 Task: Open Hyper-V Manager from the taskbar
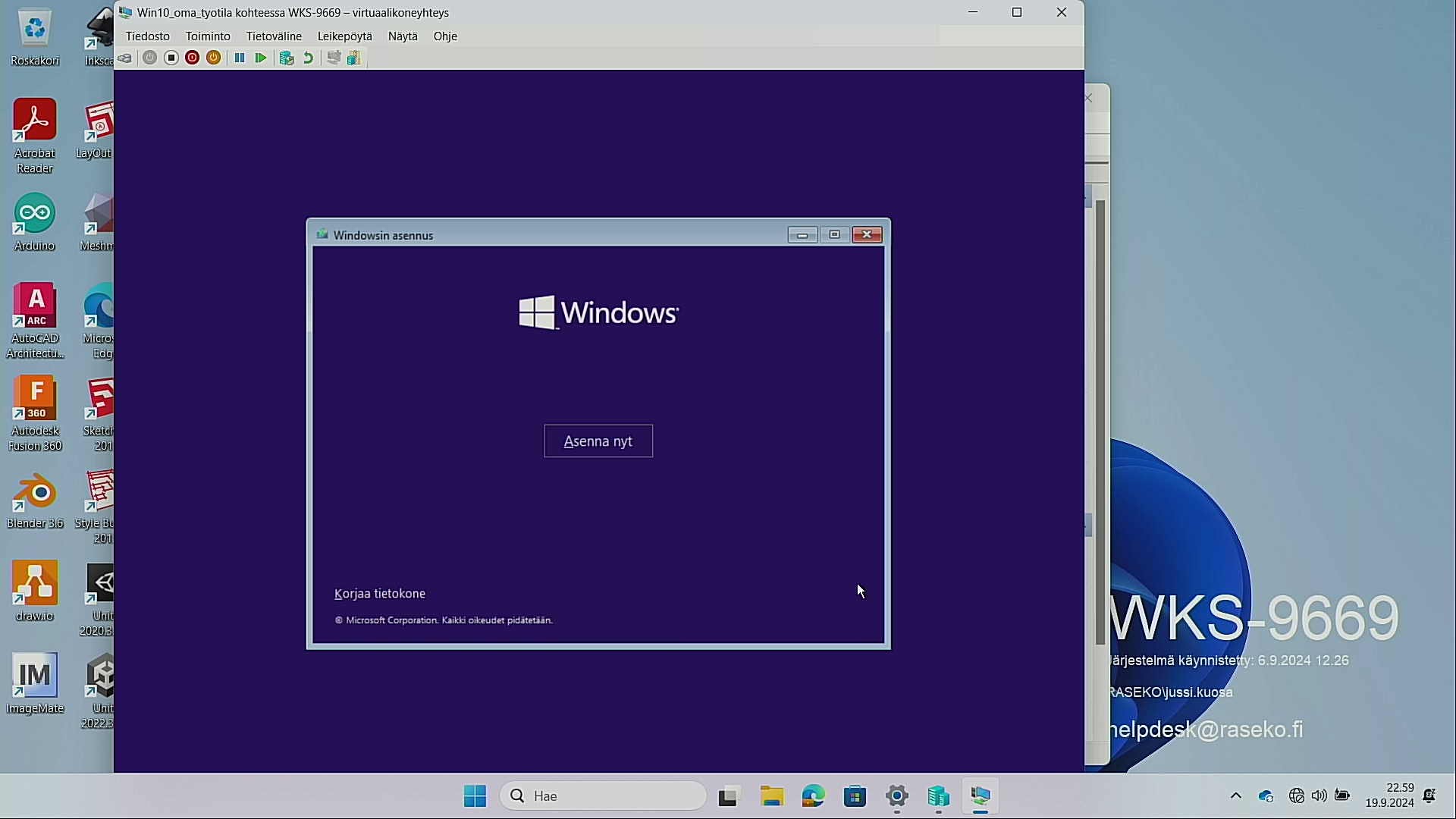(939, 796)
